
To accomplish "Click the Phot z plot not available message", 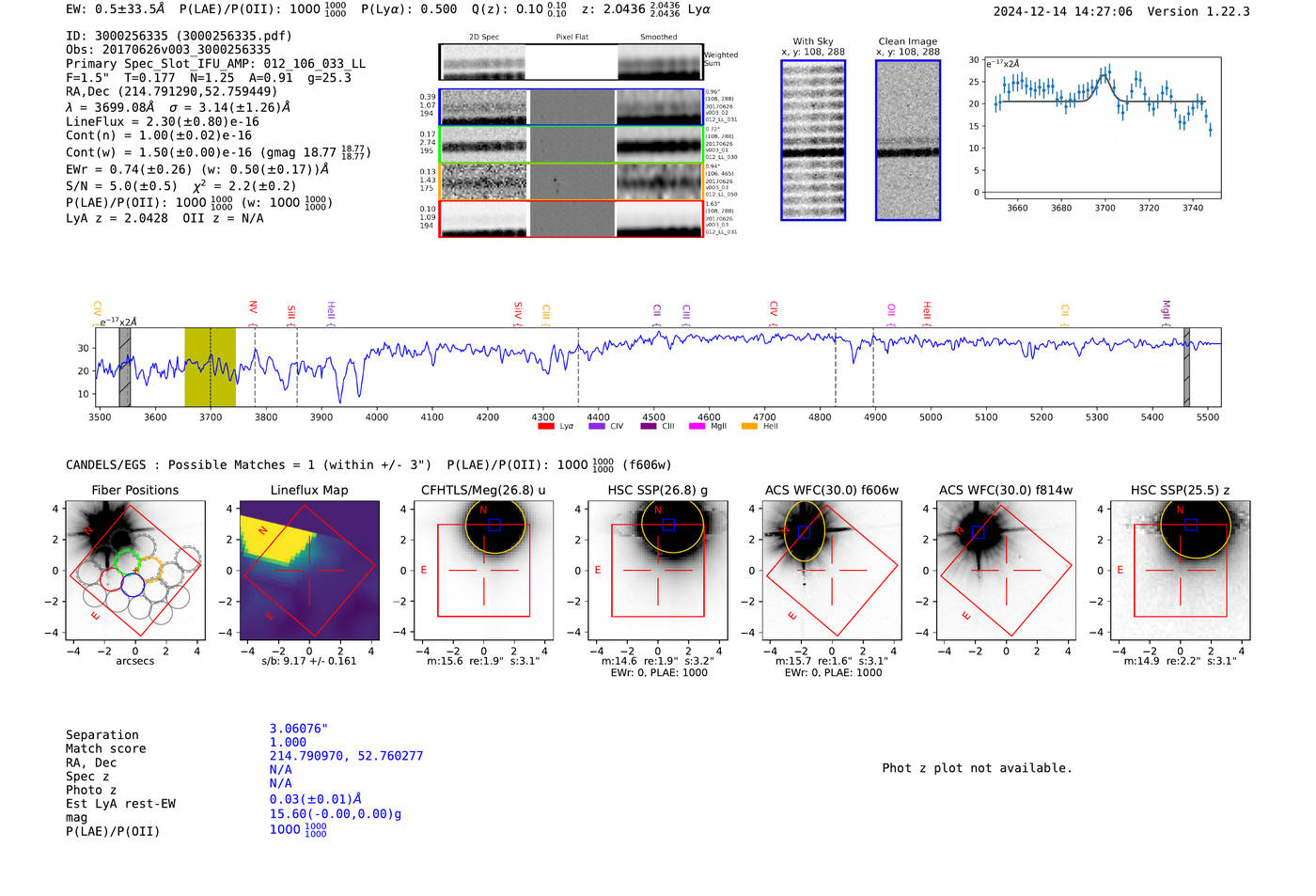I will point(977,768).
